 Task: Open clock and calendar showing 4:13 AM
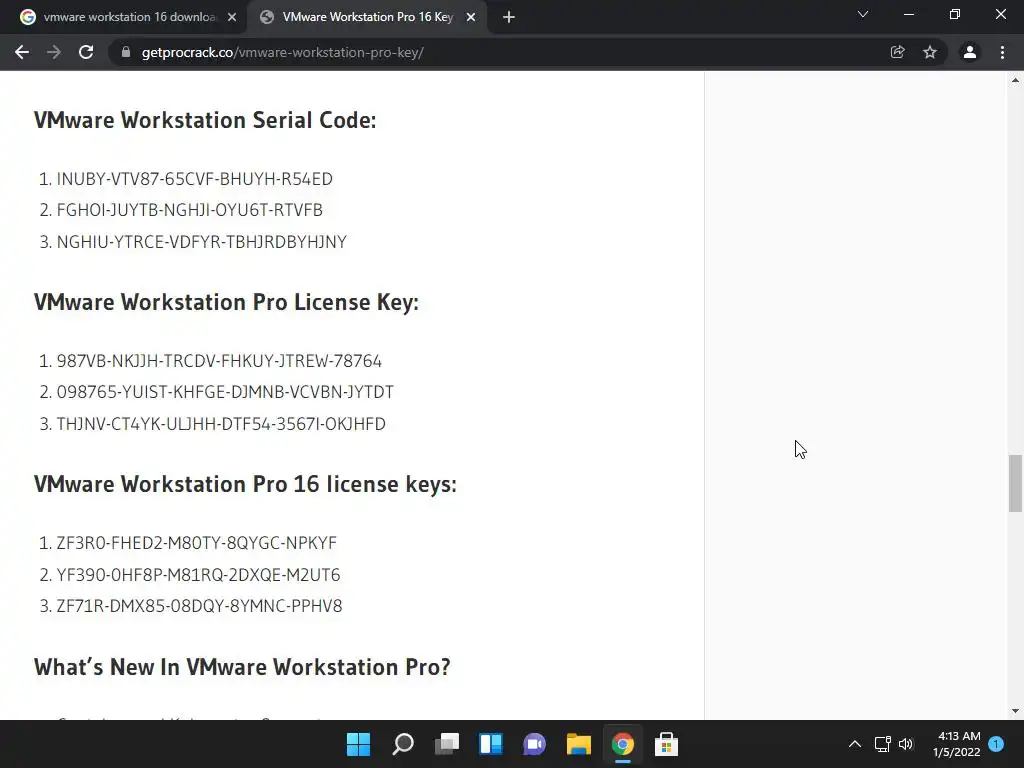point(957,744)
